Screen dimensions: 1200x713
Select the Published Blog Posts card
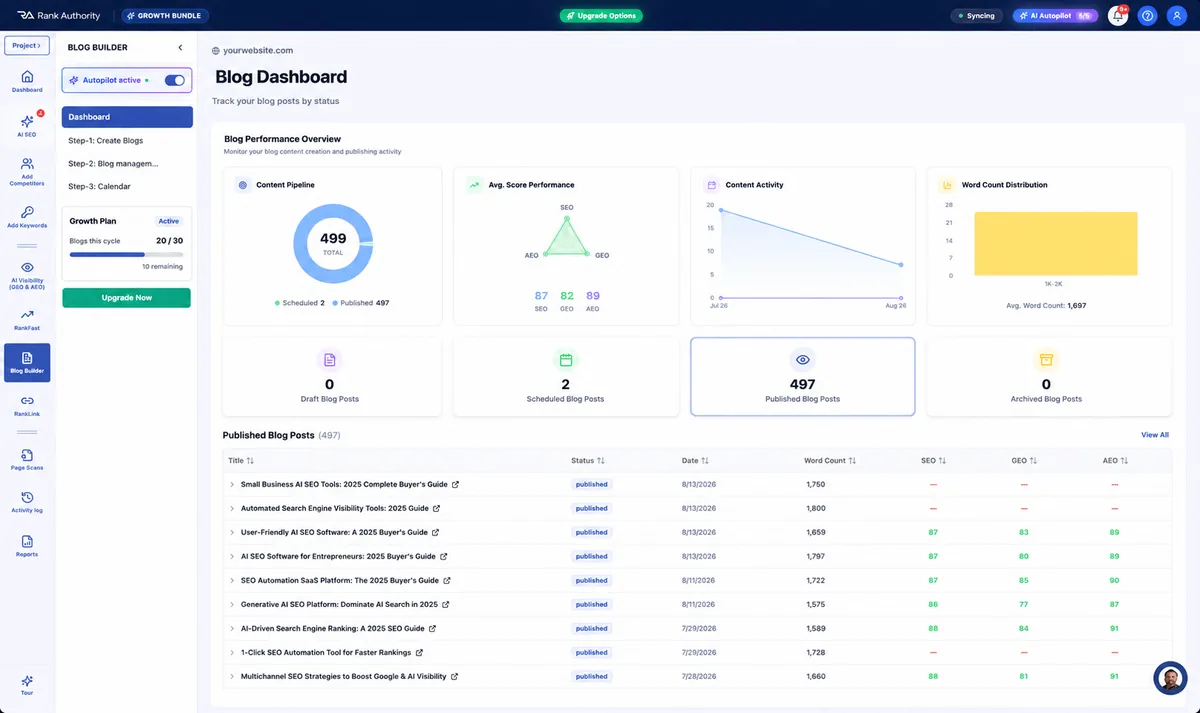click(802, 376)
